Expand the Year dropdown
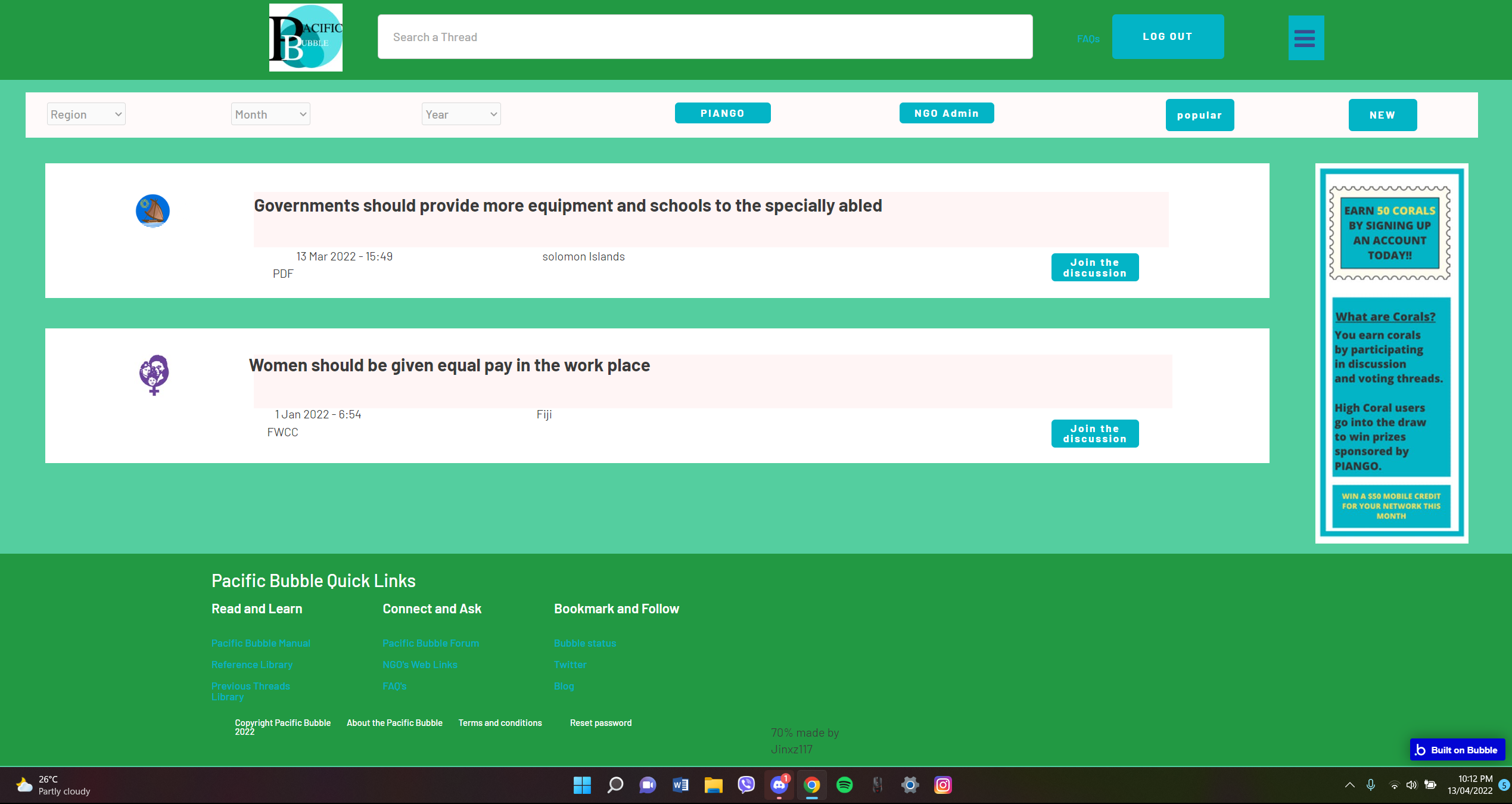 461,114
